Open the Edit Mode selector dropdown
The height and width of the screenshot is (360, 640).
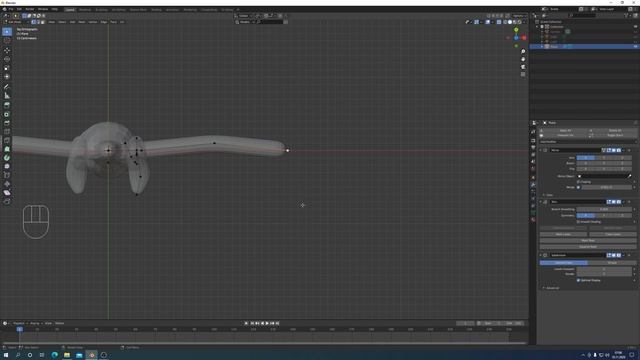click(x=16, y=22)
